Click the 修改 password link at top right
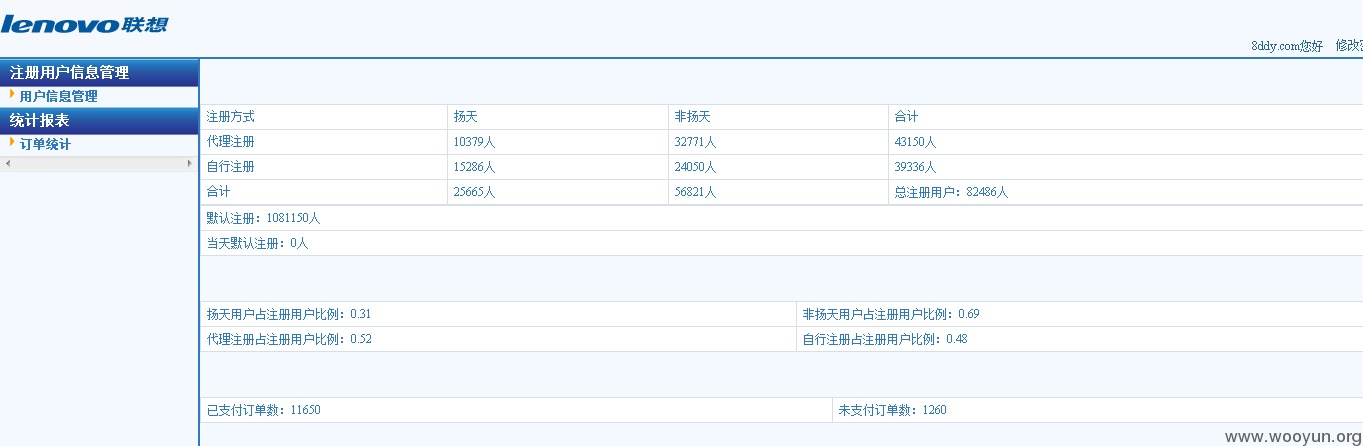This screenshot has height=446, width=1363. pyautogui.click(x=1349, y=46)
